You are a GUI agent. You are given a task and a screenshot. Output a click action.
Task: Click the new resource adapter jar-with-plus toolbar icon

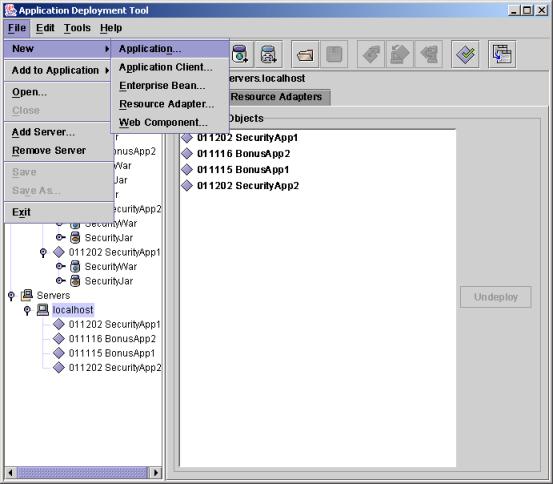click(x=268, y=54)
